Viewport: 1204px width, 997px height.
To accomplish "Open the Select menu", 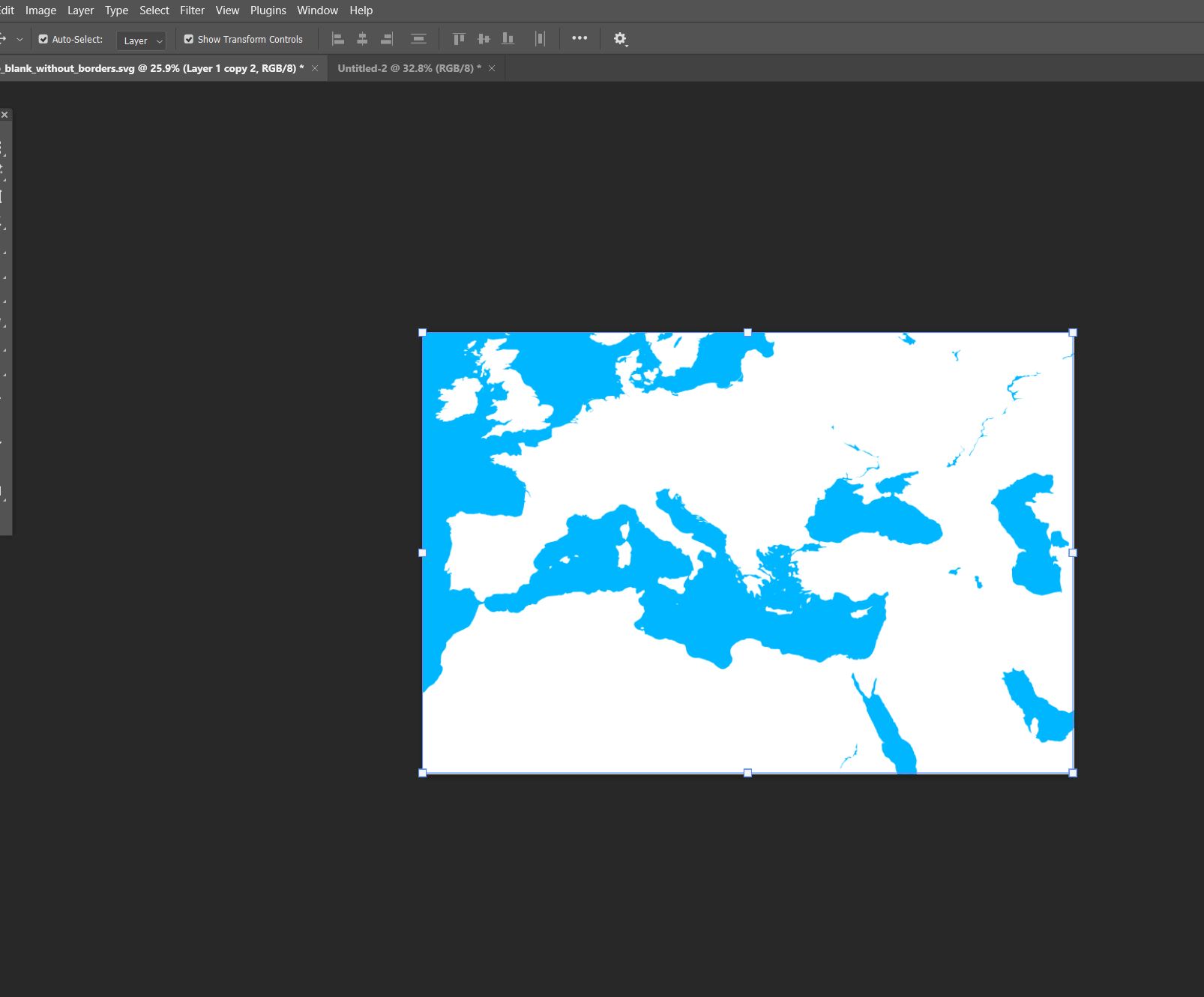I will click(154, 10).
